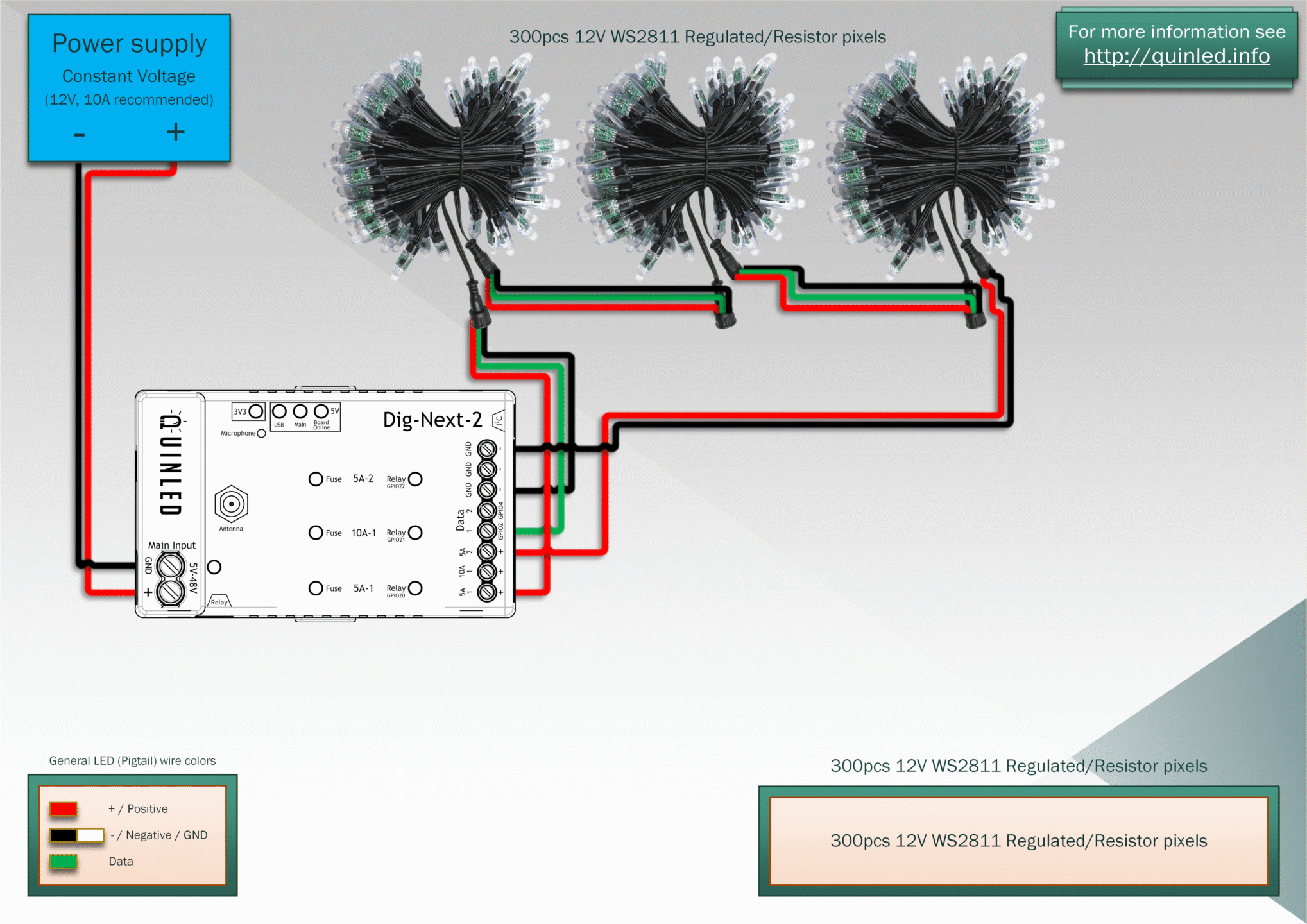Click the Relay GPIO21 indicator circle

click(x=415, y=533)
